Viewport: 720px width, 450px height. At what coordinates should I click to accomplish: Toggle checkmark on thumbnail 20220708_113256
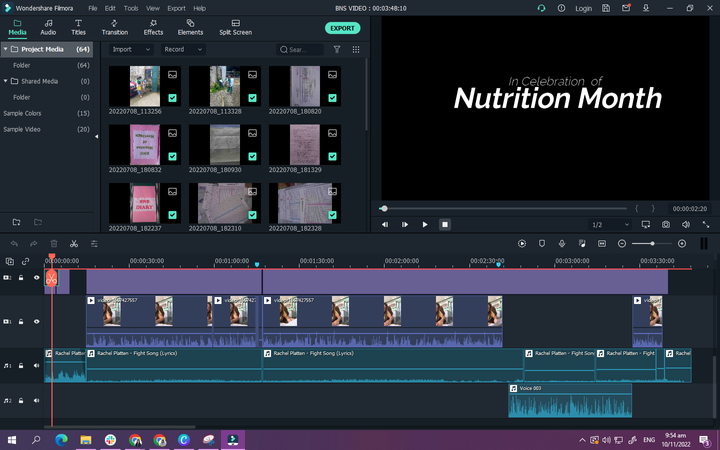tap(172, 98)
